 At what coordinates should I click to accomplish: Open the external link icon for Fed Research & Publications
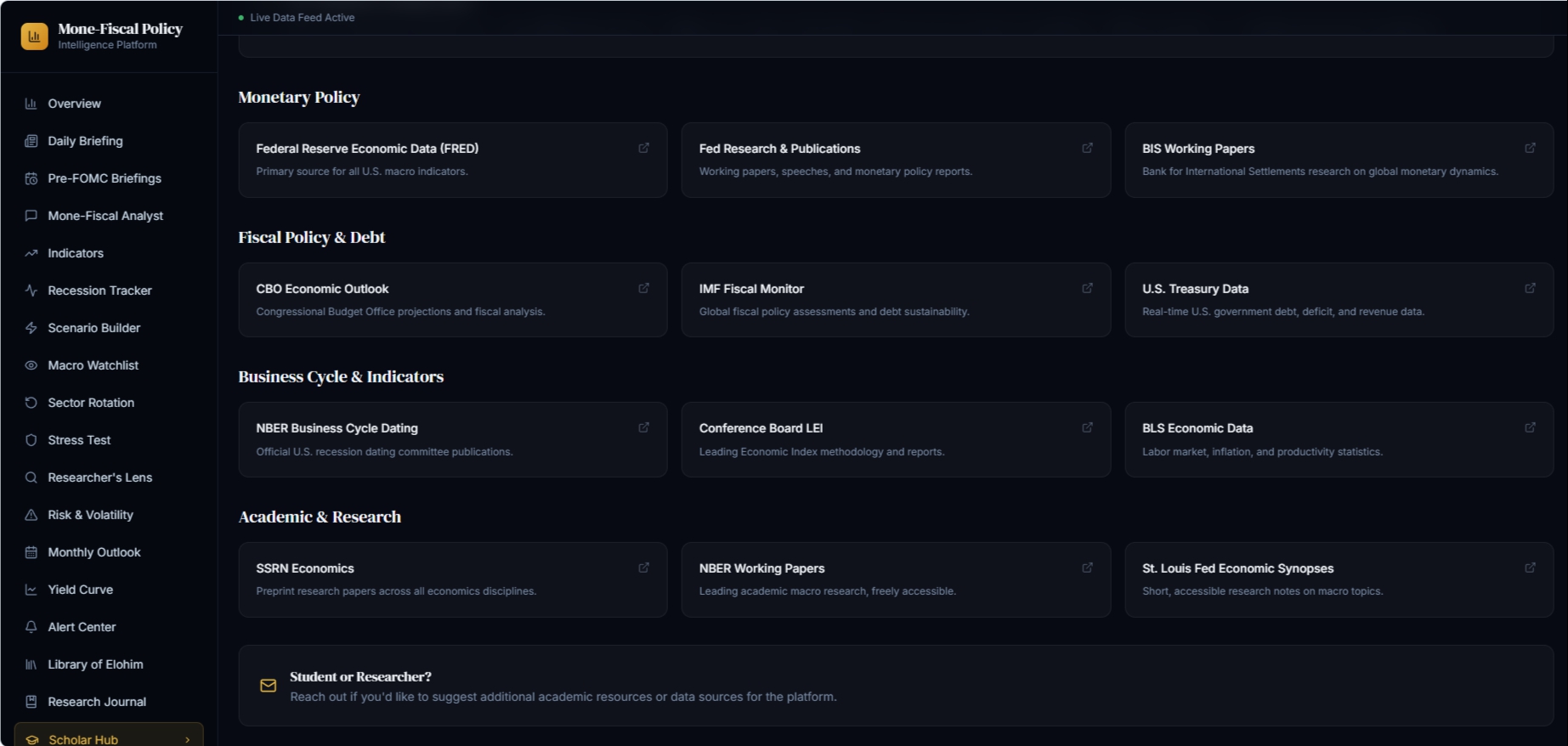(1087, 148)
